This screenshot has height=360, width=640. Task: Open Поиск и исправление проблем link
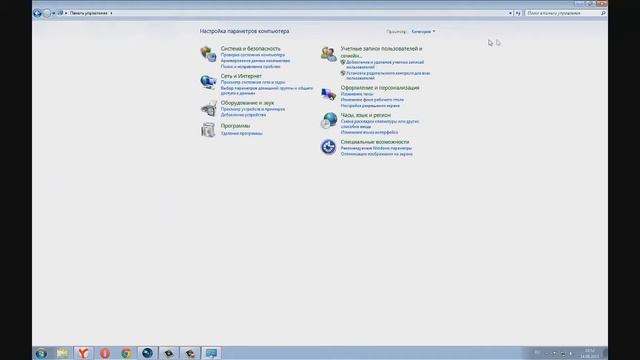(250, 67)
